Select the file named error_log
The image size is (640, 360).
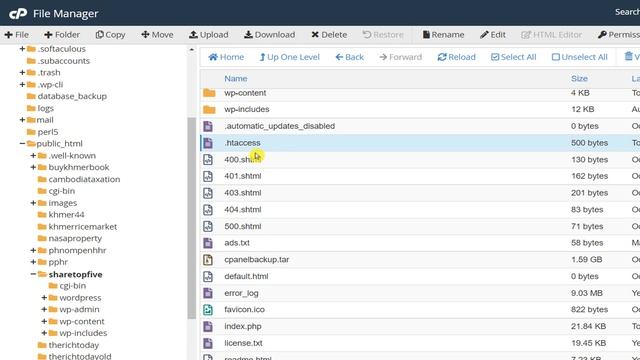coord(241,293)
